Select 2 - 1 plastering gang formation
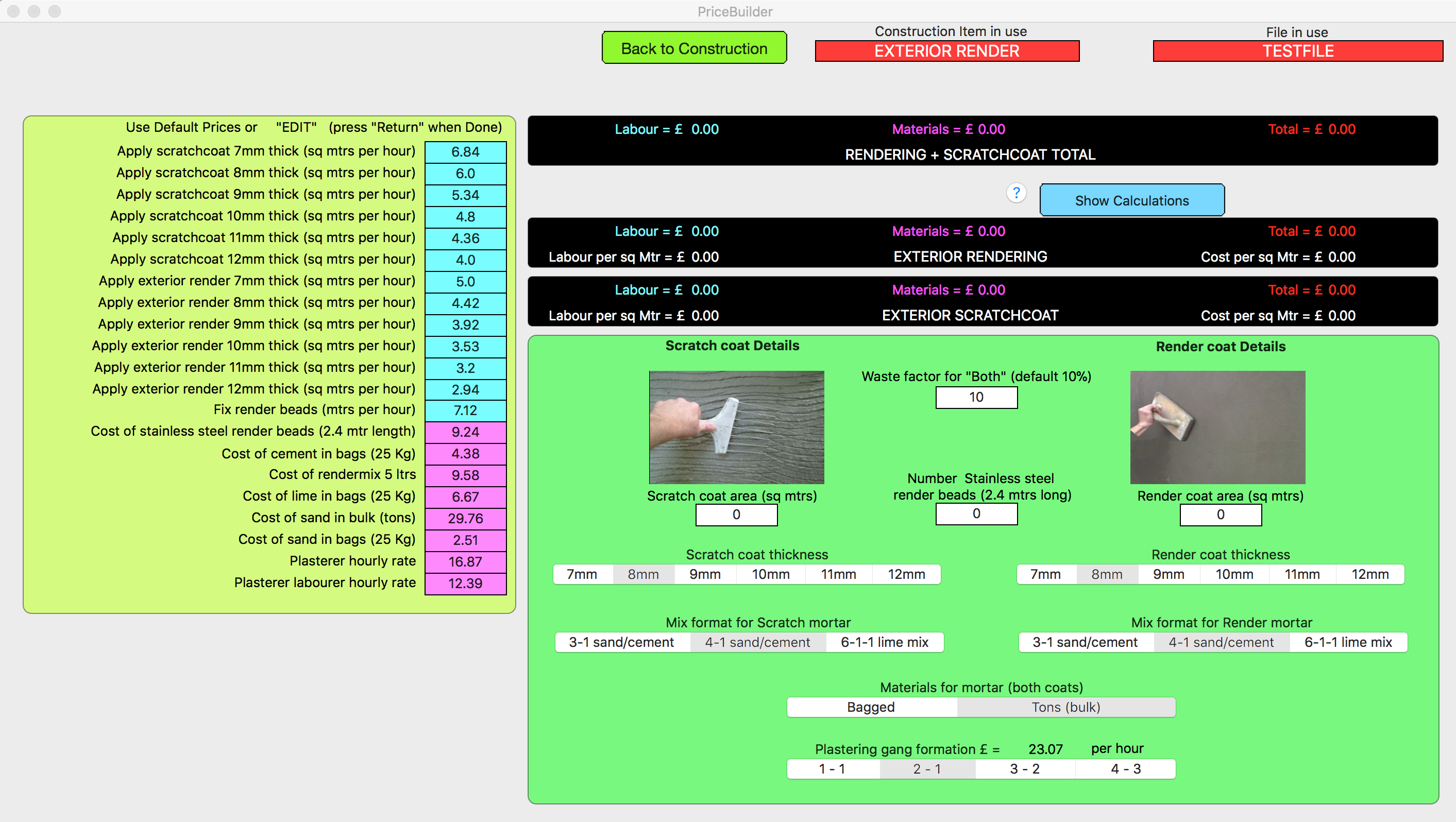This screenshot has height=822, width=1456. (x=927, y=769)
